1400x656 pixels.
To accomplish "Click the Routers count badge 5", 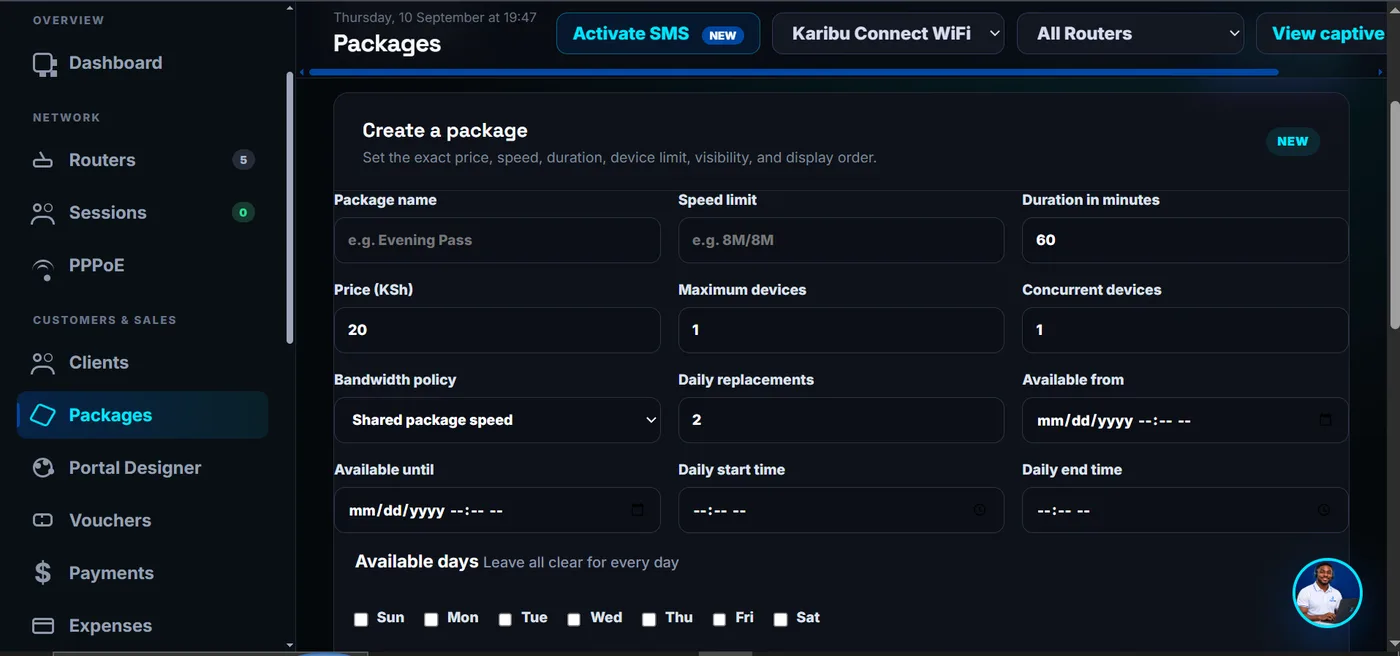I will 243,160.
